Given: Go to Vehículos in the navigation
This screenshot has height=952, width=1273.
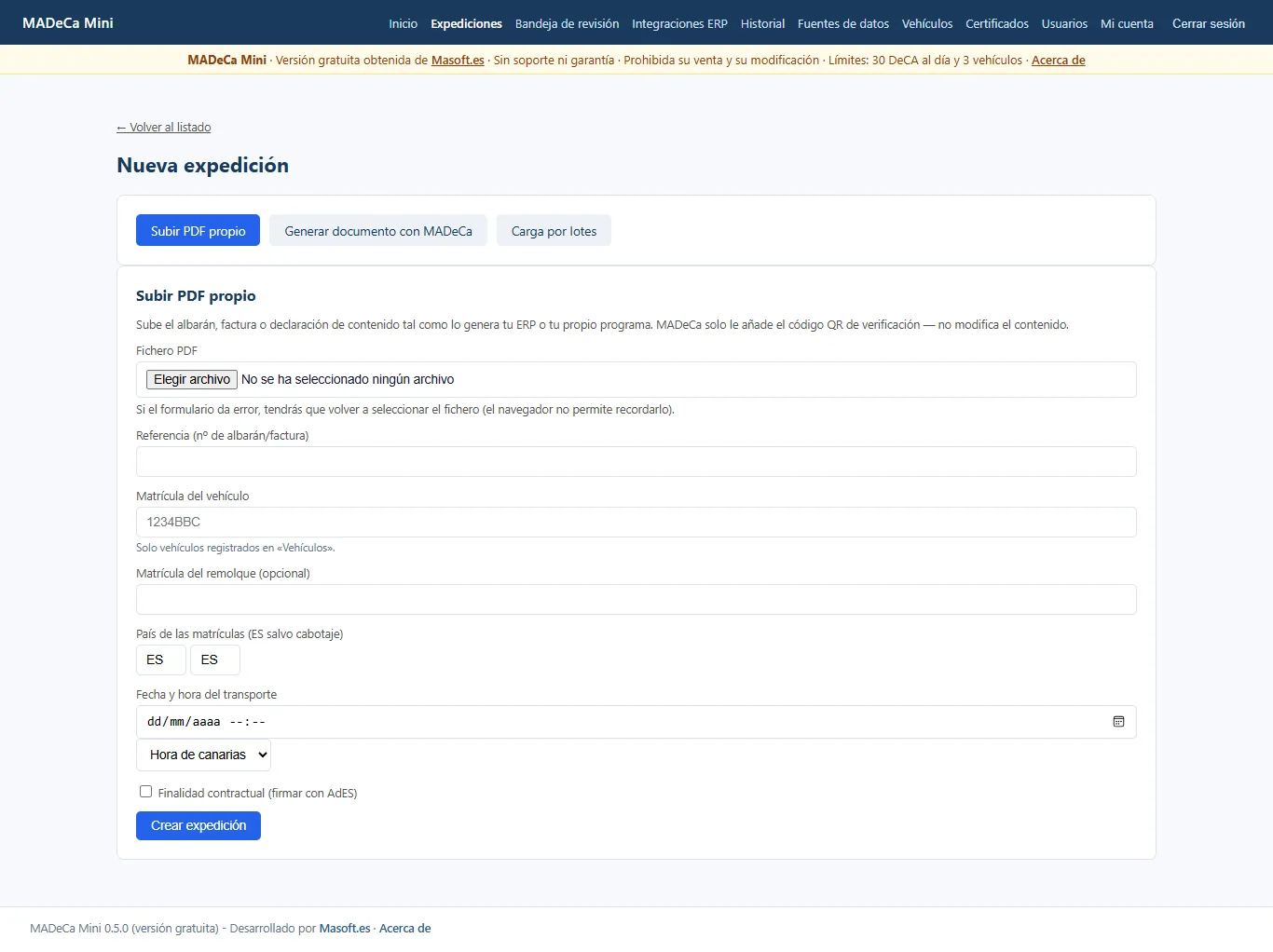Looking at the screenshot, I should [927, 23].
